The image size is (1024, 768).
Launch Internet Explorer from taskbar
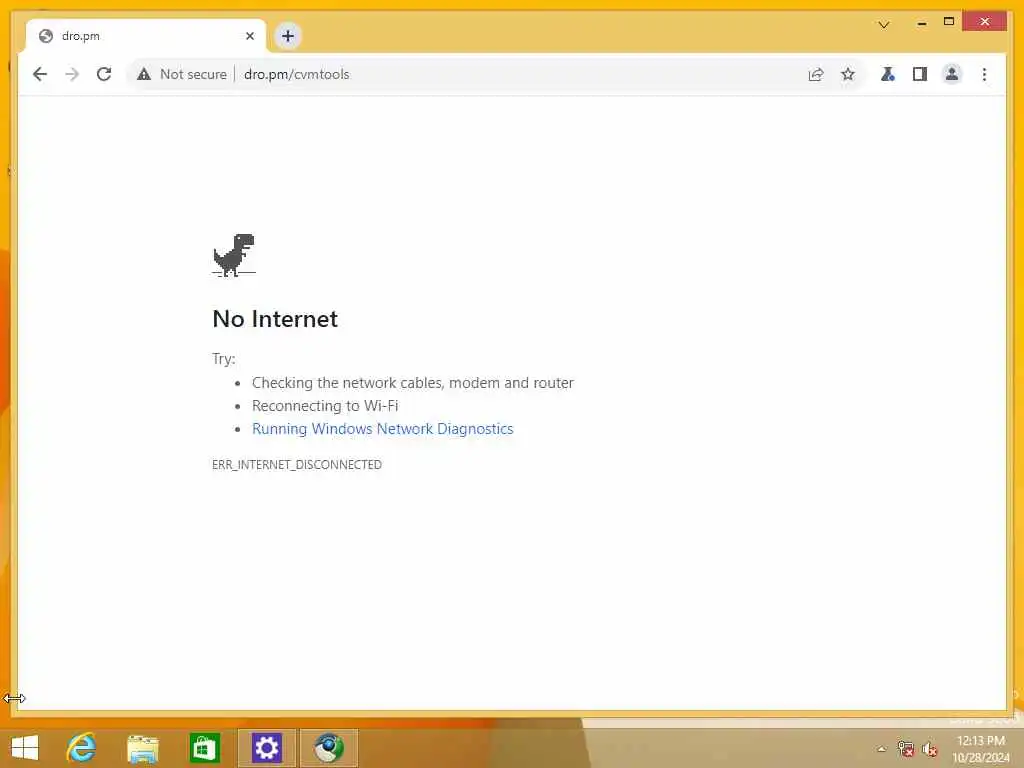[x=82, y=748]
